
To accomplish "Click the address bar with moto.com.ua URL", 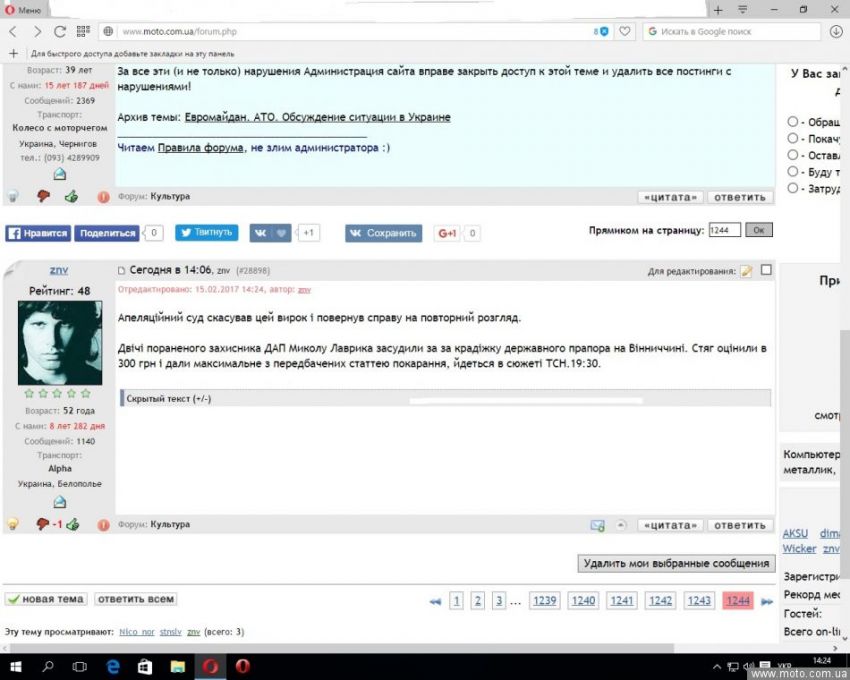I will [x=347, y=31].
